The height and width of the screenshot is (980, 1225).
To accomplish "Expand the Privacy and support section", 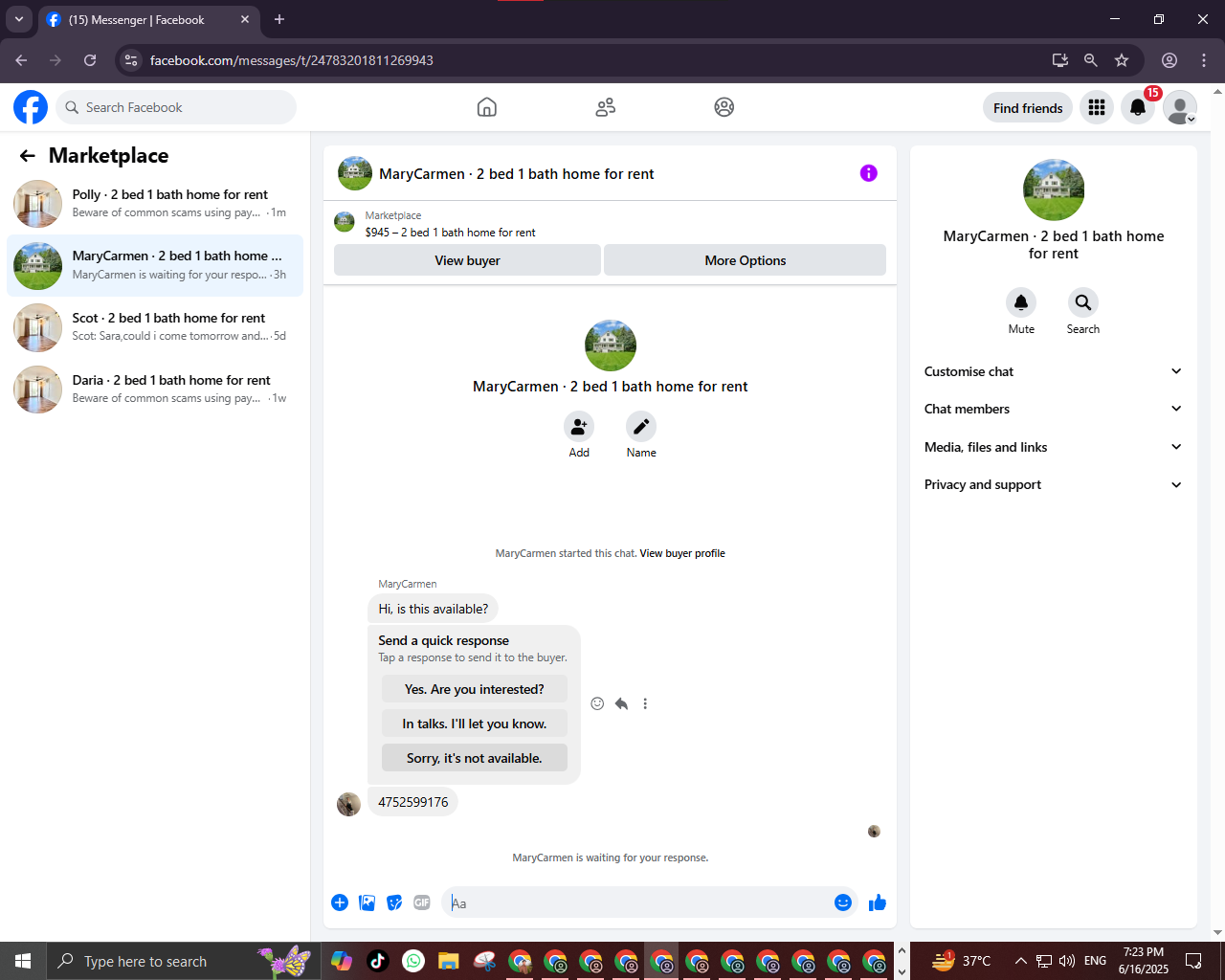I will click(1053, 484).
